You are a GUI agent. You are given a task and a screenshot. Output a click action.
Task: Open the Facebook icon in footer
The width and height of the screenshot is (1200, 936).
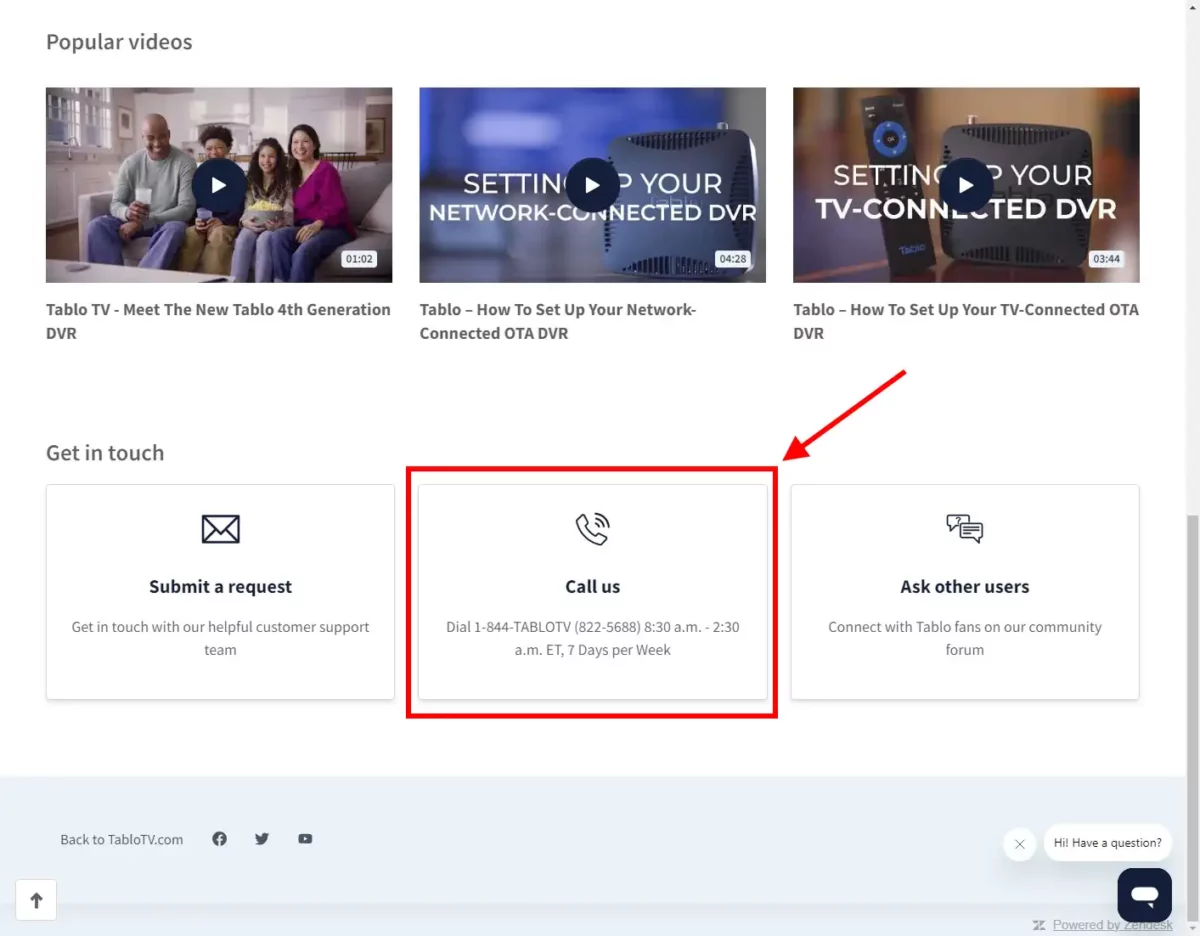point(220,839)
